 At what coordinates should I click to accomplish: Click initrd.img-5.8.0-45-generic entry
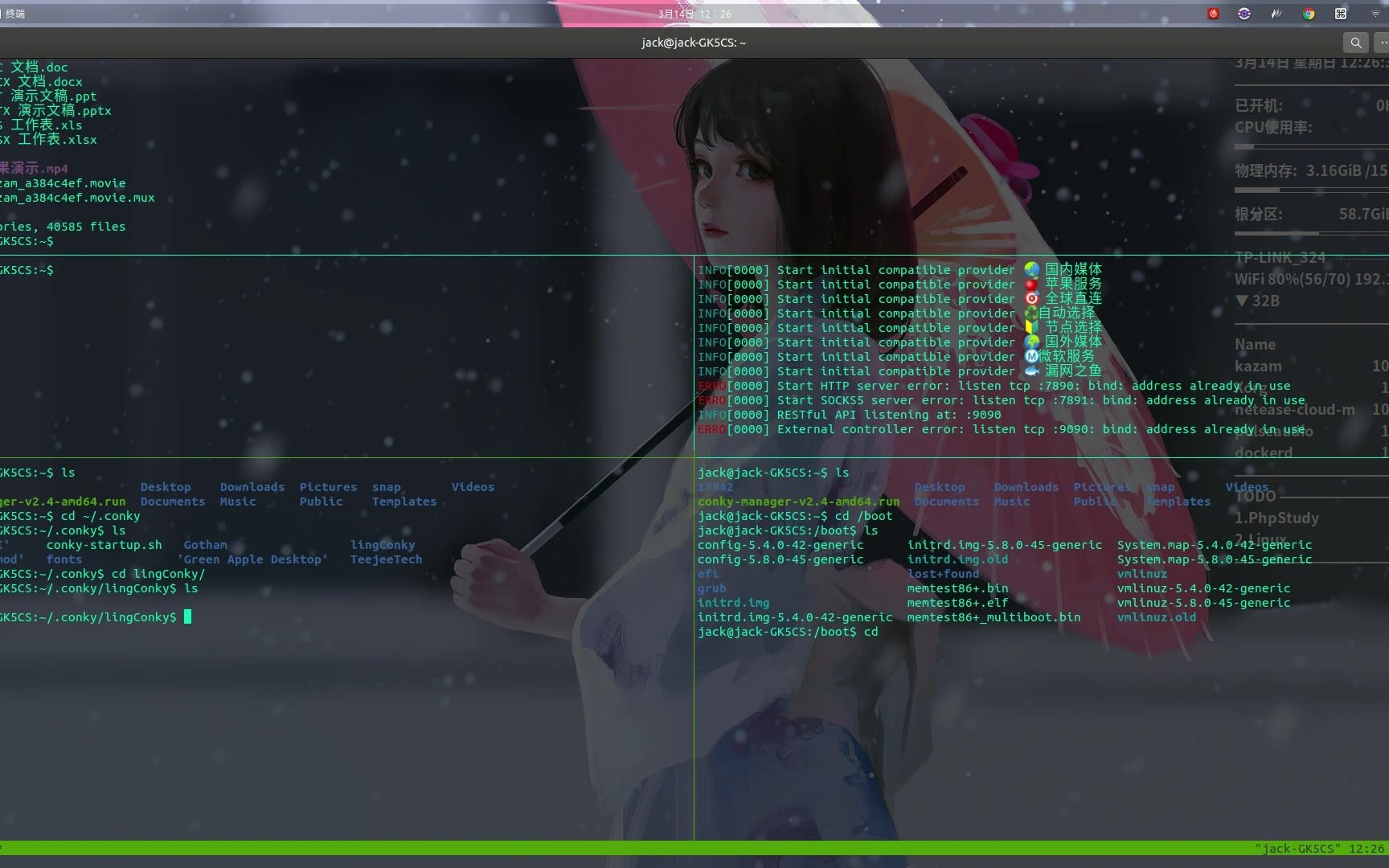(x=1005, y=545)
